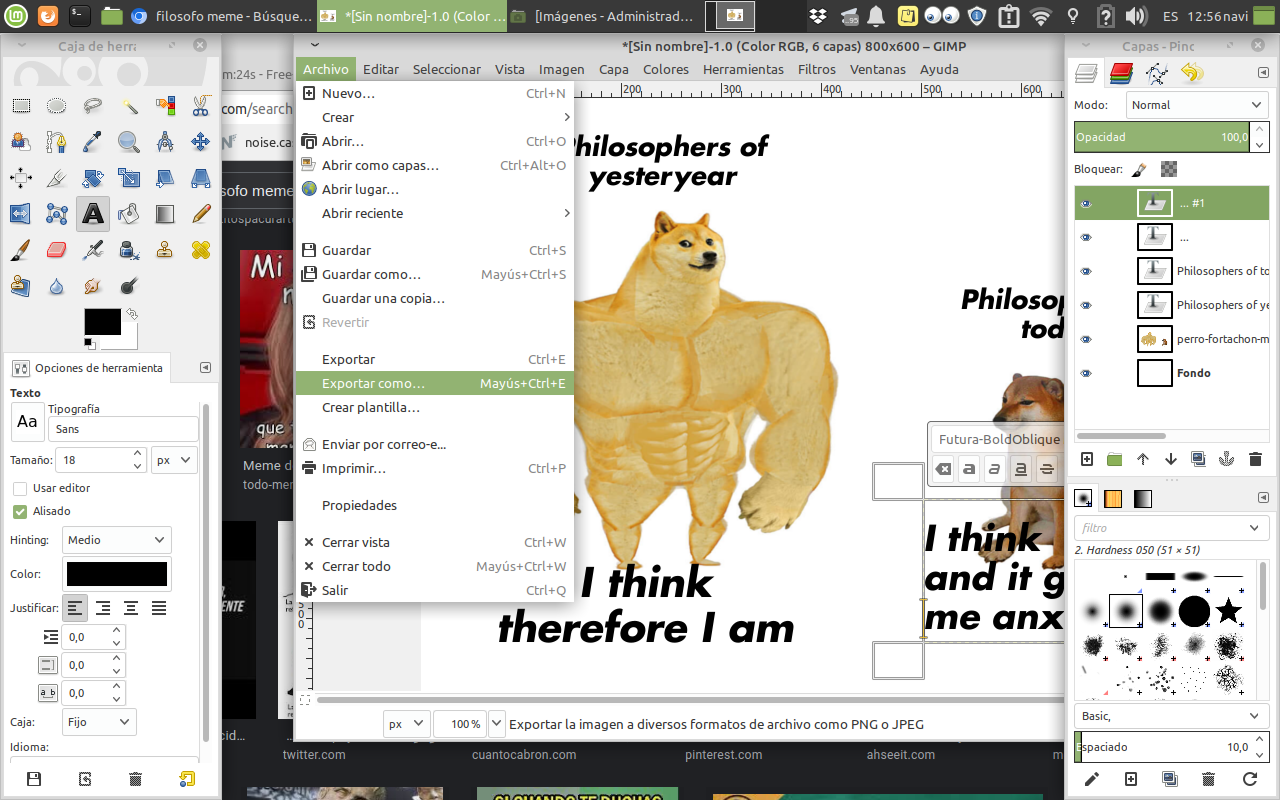Save tool options preset
1280x800 pixels.
[x=33, y=779]
